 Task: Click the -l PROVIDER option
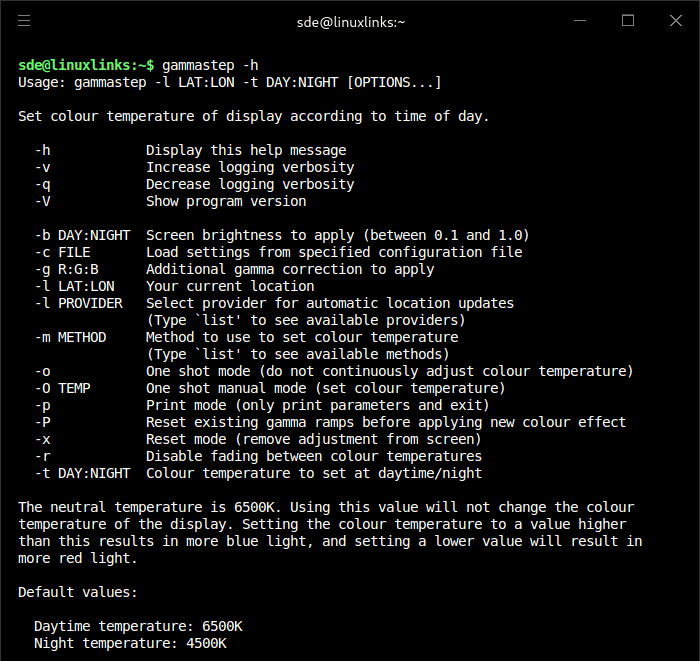tap(79, 303)
